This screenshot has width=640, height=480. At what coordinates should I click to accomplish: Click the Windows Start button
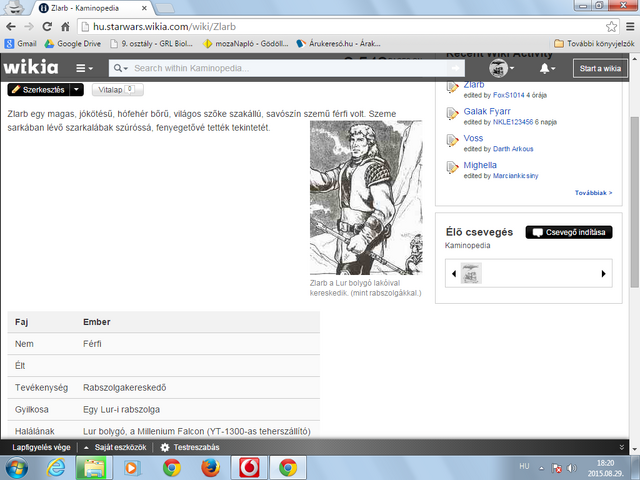[16, 468]
